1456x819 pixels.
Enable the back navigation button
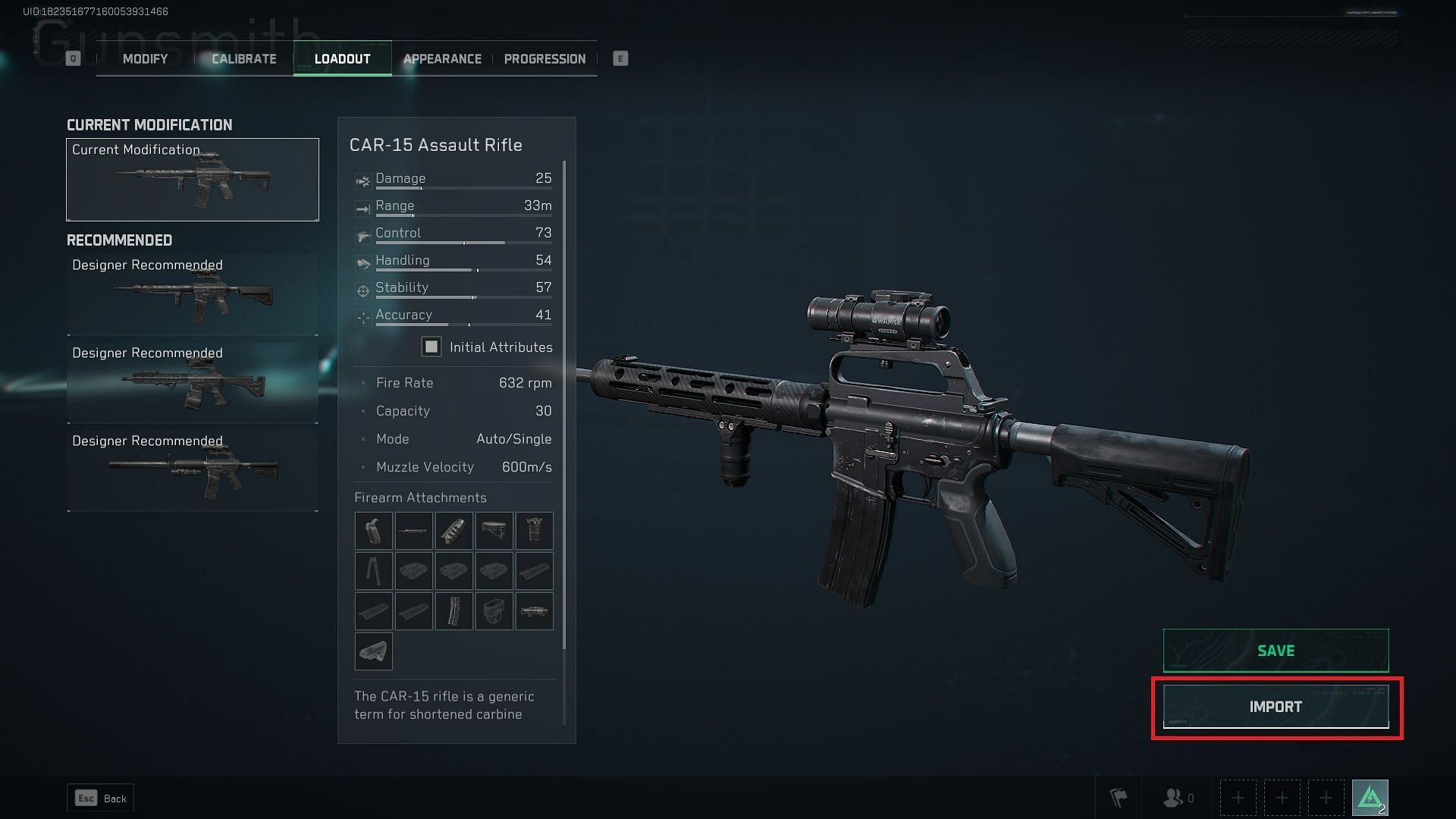(x=100, y=797)
